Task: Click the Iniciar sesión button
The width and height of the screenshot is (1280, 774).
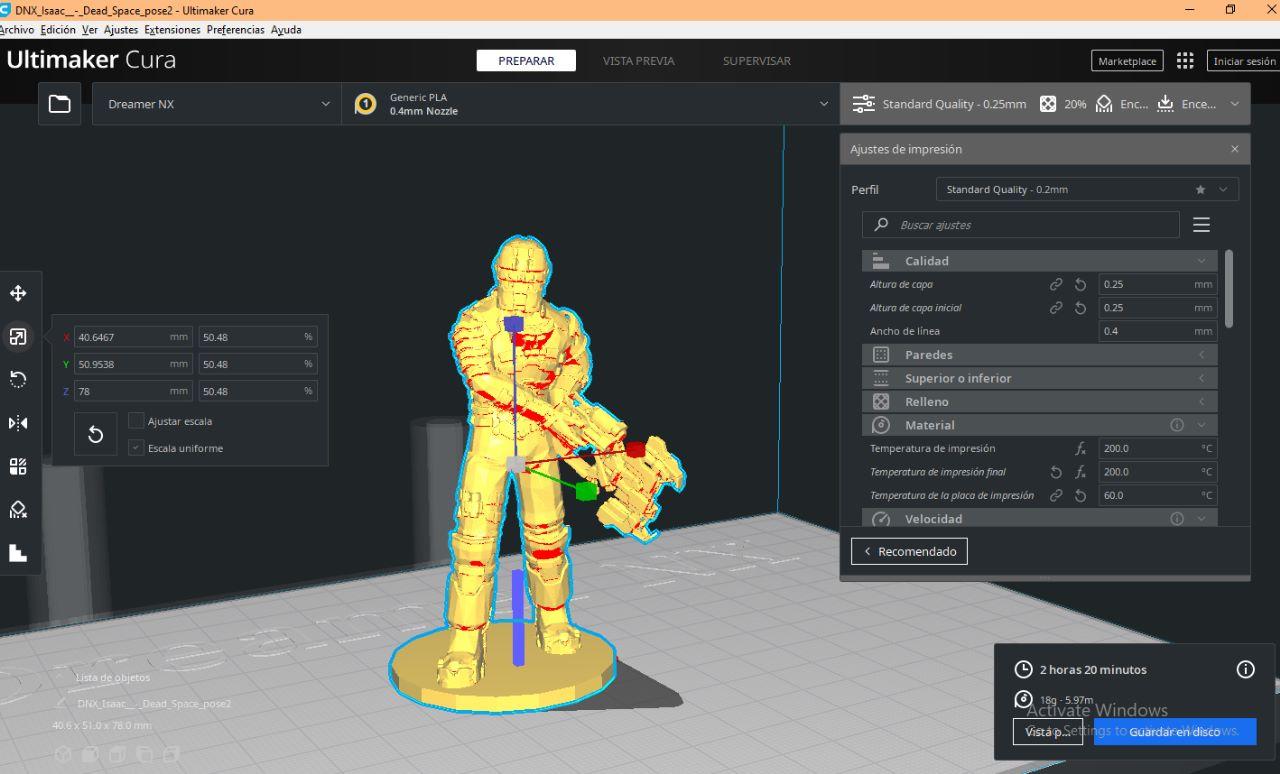Action: point(1244,61)
